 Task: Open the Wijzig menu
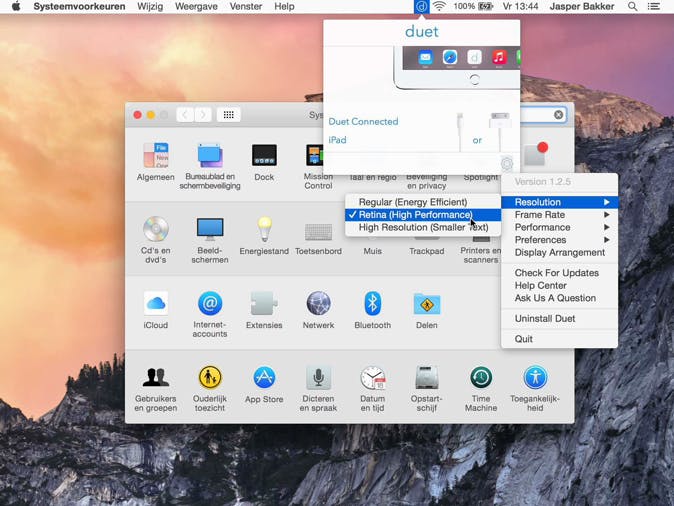pos(150,6)
